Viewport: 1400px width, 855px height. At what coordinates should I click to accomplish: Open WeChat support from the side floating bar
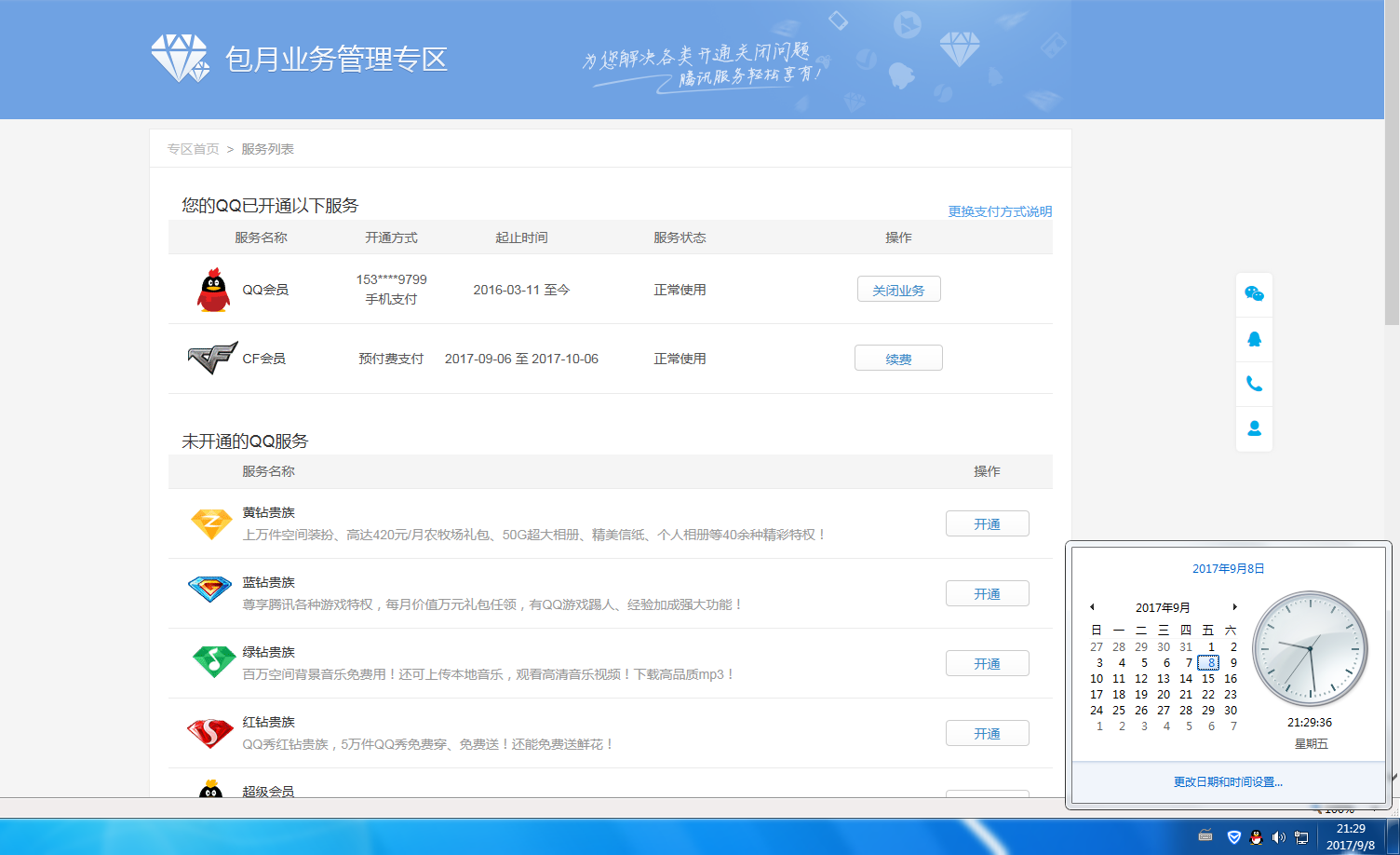[x=1254, y=294]
